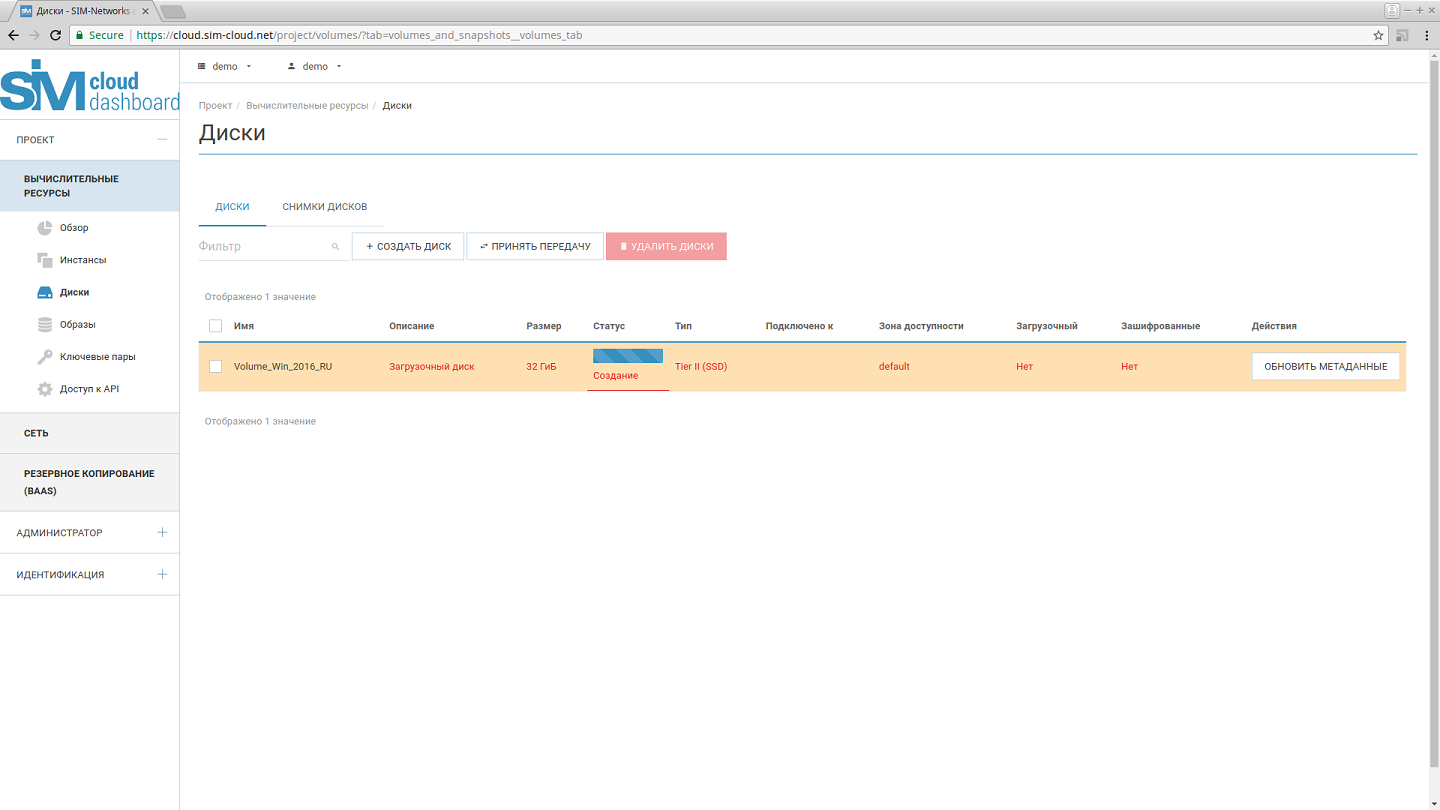Toggle the select-all checkbox in table header
Viewport: 1440px width, 810px height.
[215, 326]
